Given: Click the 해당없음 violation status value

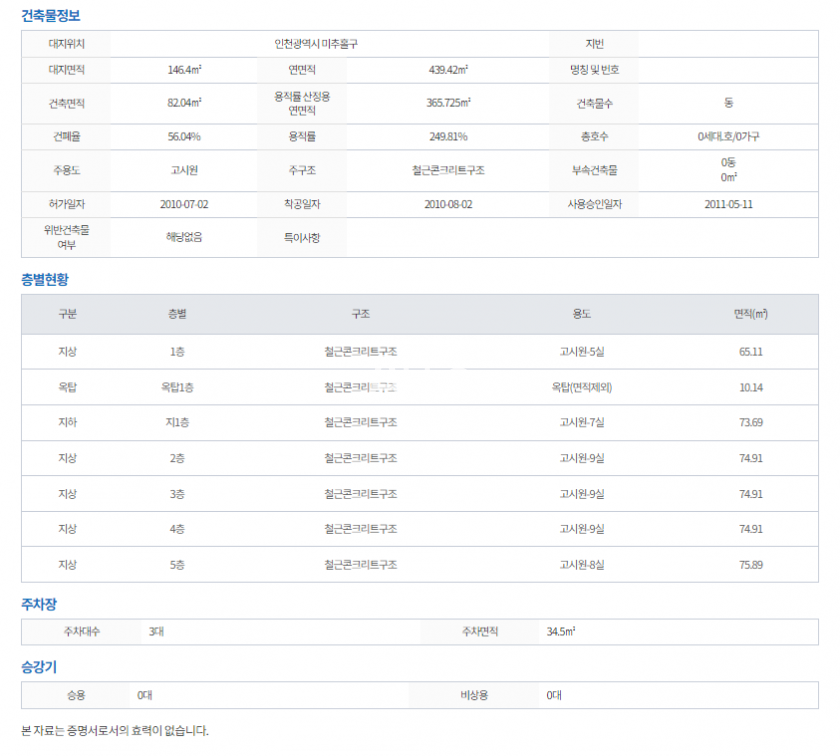Looking at the screenshot, I should pos(184,237).
